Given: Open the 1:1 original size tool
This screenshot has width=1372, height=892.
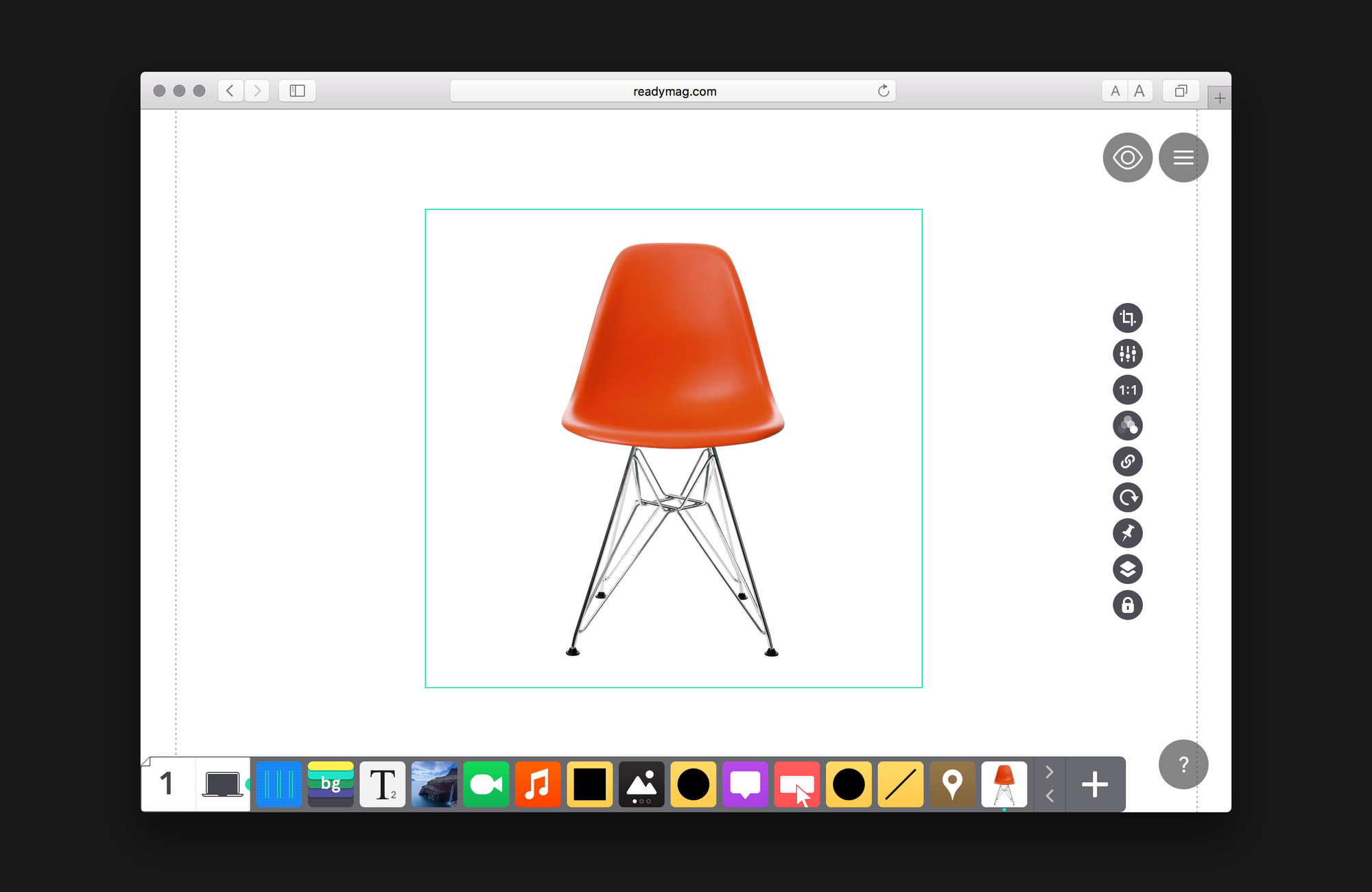Looking at the screenshot, I should click(1127, 390).
